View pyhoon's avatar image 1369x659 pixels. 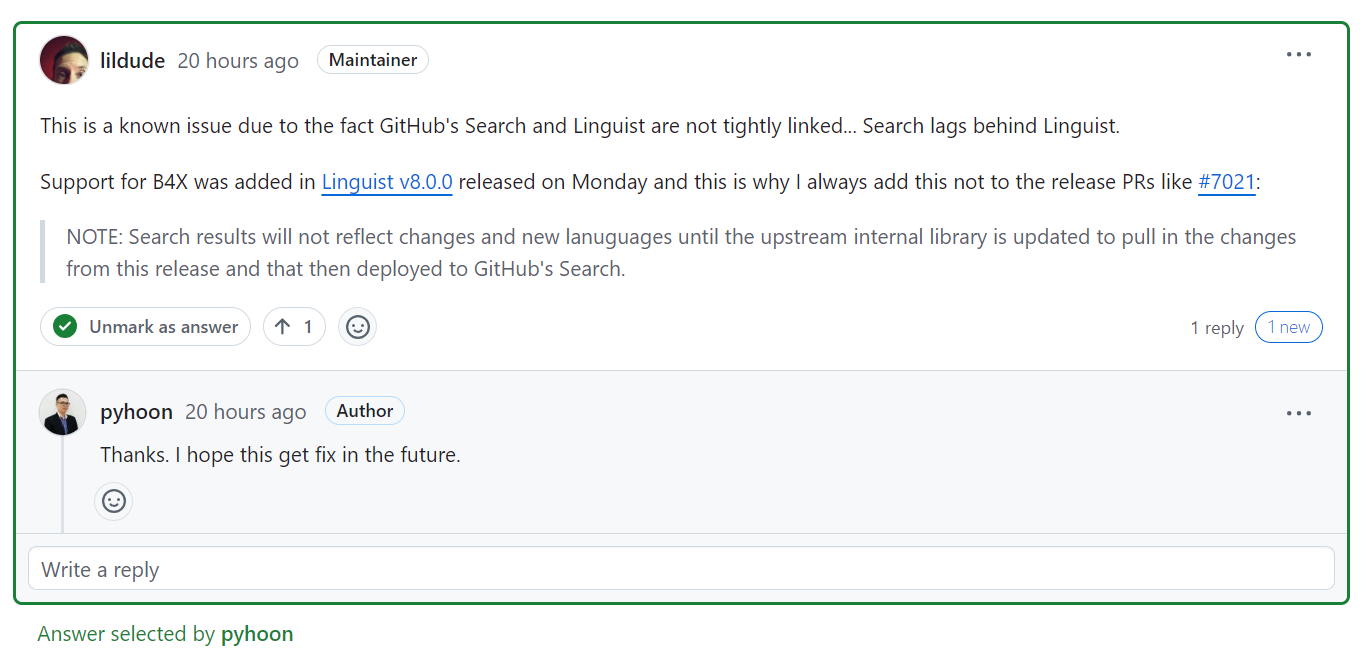pos(62,412)
